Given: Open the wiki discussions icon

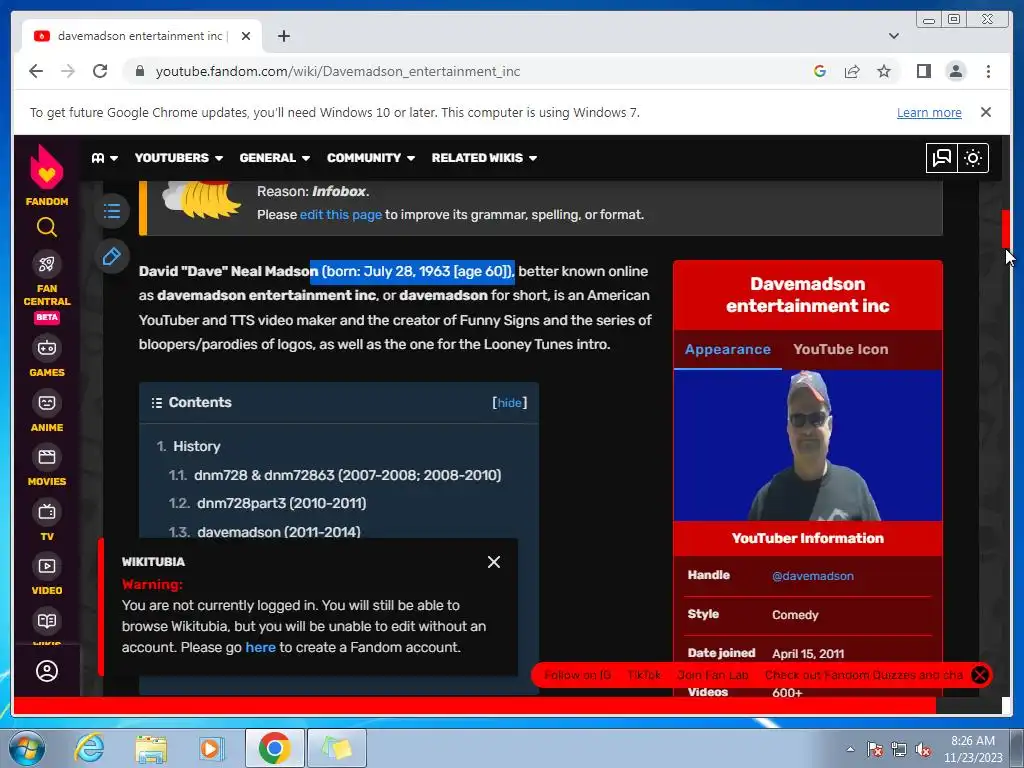Looking at the screenshot, I should (x=942, y=158).
